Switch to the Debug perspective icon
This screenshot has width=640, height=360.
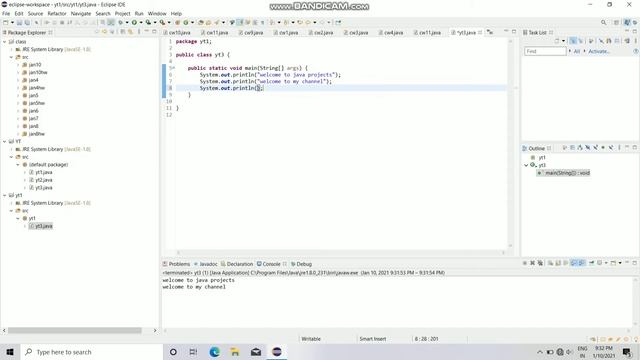point(635,22)
